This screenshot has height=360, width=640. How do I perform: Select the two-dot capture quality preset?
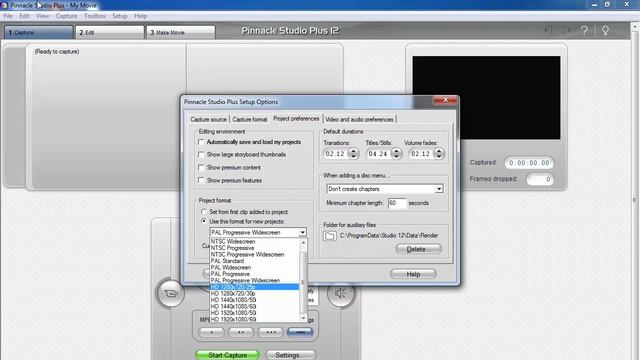click(241, 332)
